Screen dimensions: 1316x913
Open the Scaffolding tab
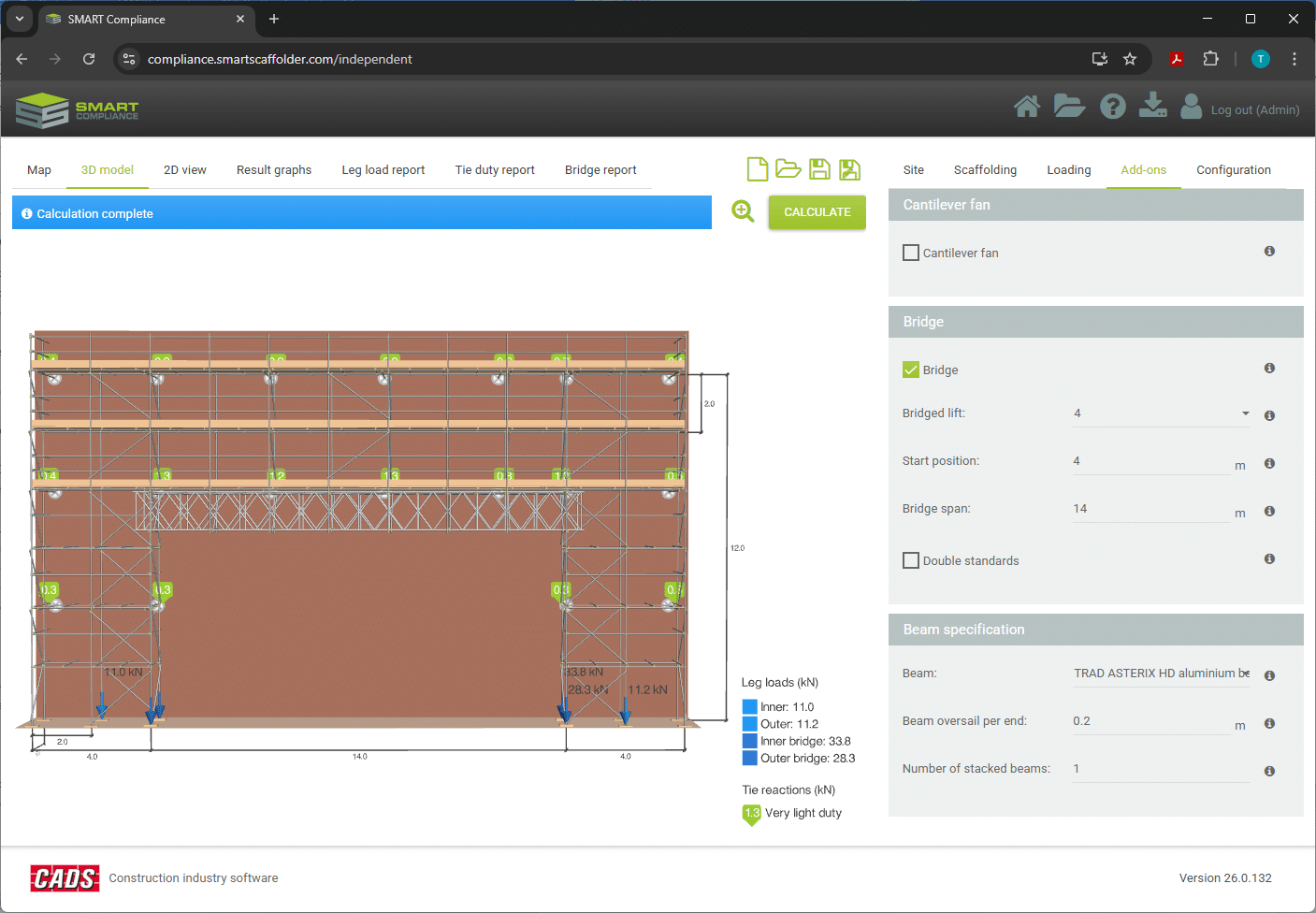[985, 170]
